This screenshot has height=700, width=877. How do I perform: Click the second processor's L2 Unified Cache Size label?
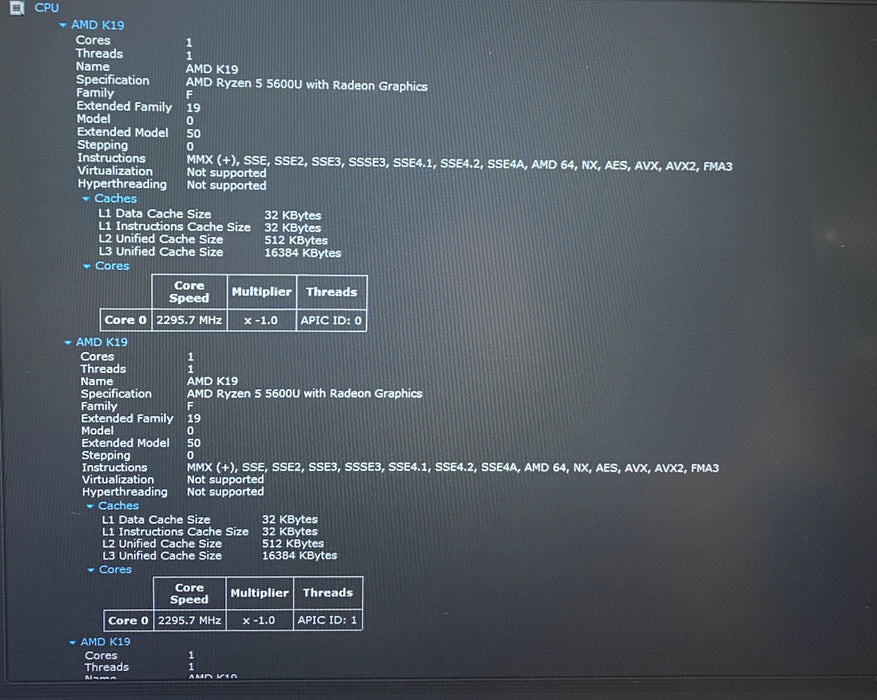162,544
